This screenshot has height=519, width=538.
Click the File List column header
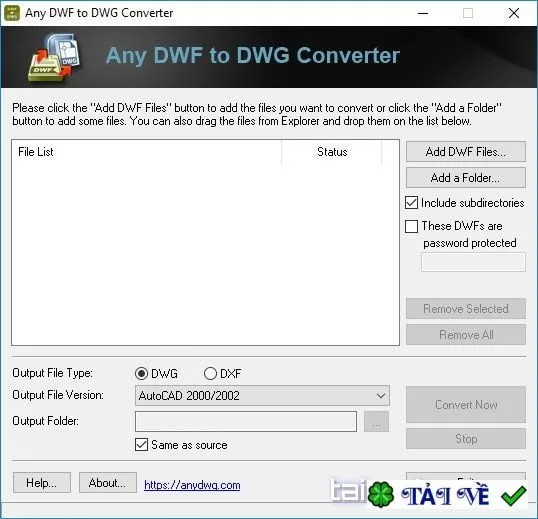pyautogui.click(x=147, y=152)
